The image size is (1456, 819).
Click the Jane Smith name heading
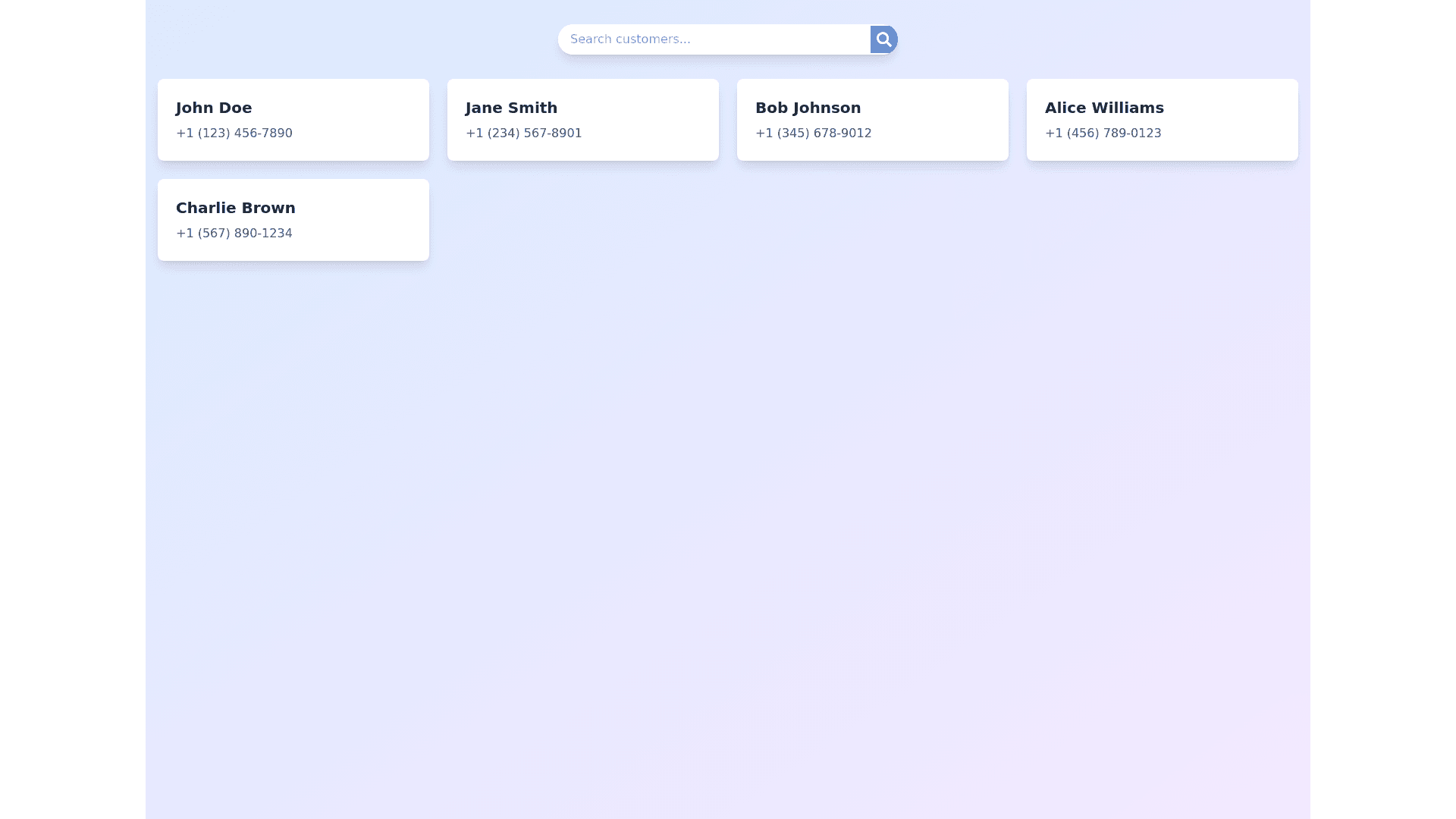point(511,108)
